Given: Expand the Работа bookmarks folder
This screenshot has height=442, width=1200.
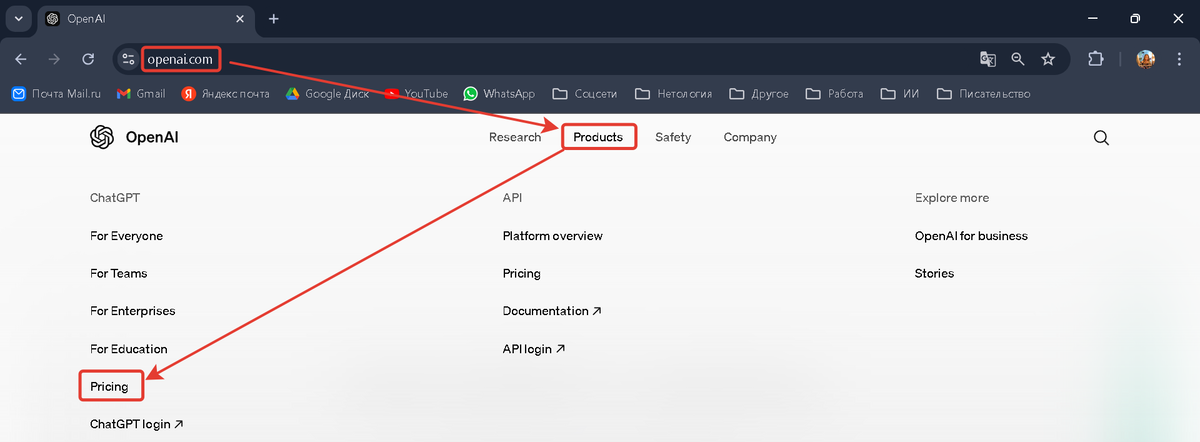Looking at the screenshot, I should tap(835, 94).
